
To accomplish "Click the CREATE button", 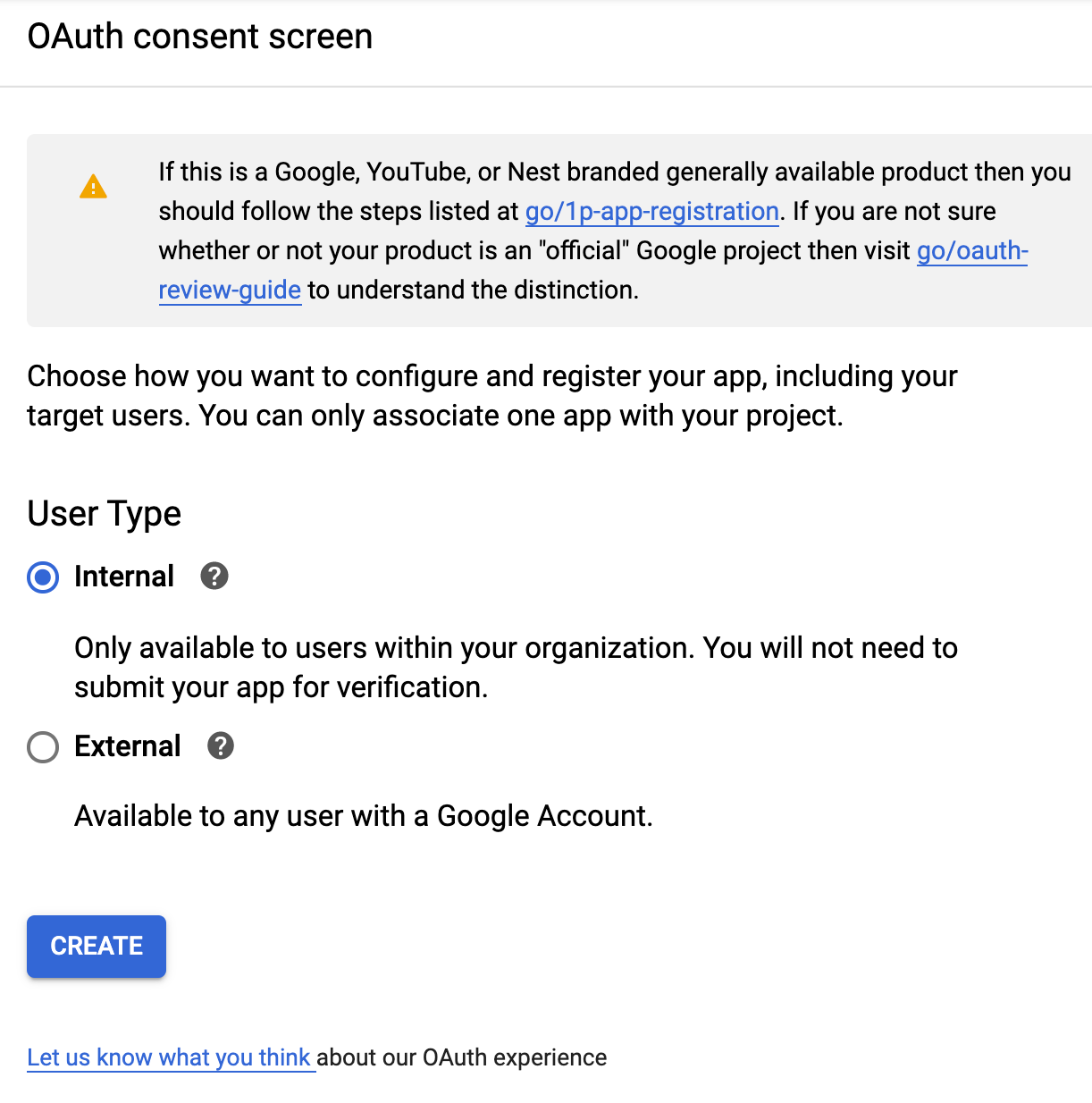I will [x=97, y=946].
